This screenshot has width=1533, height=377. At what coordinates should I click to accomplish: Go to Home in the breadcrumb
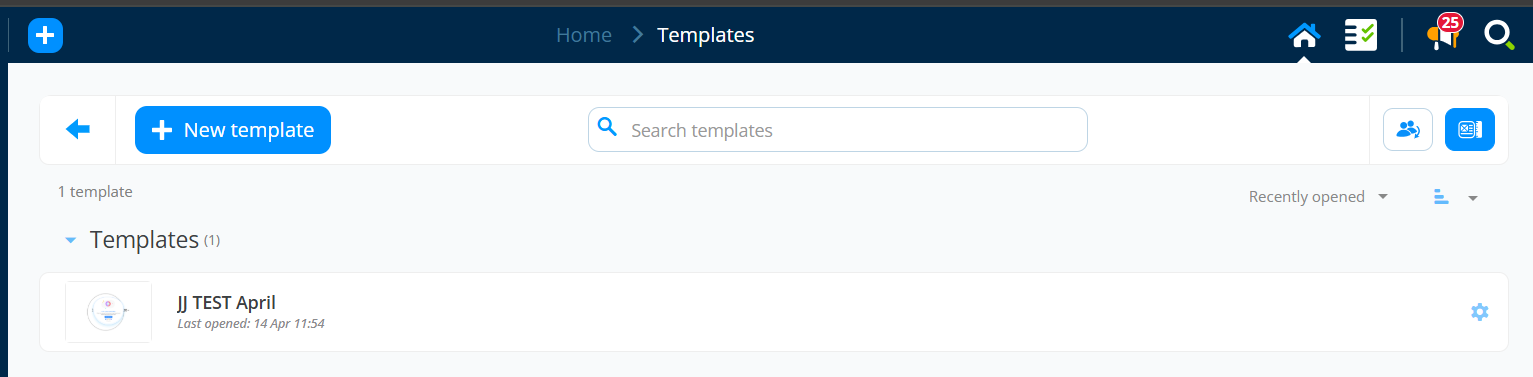[584, 35]
